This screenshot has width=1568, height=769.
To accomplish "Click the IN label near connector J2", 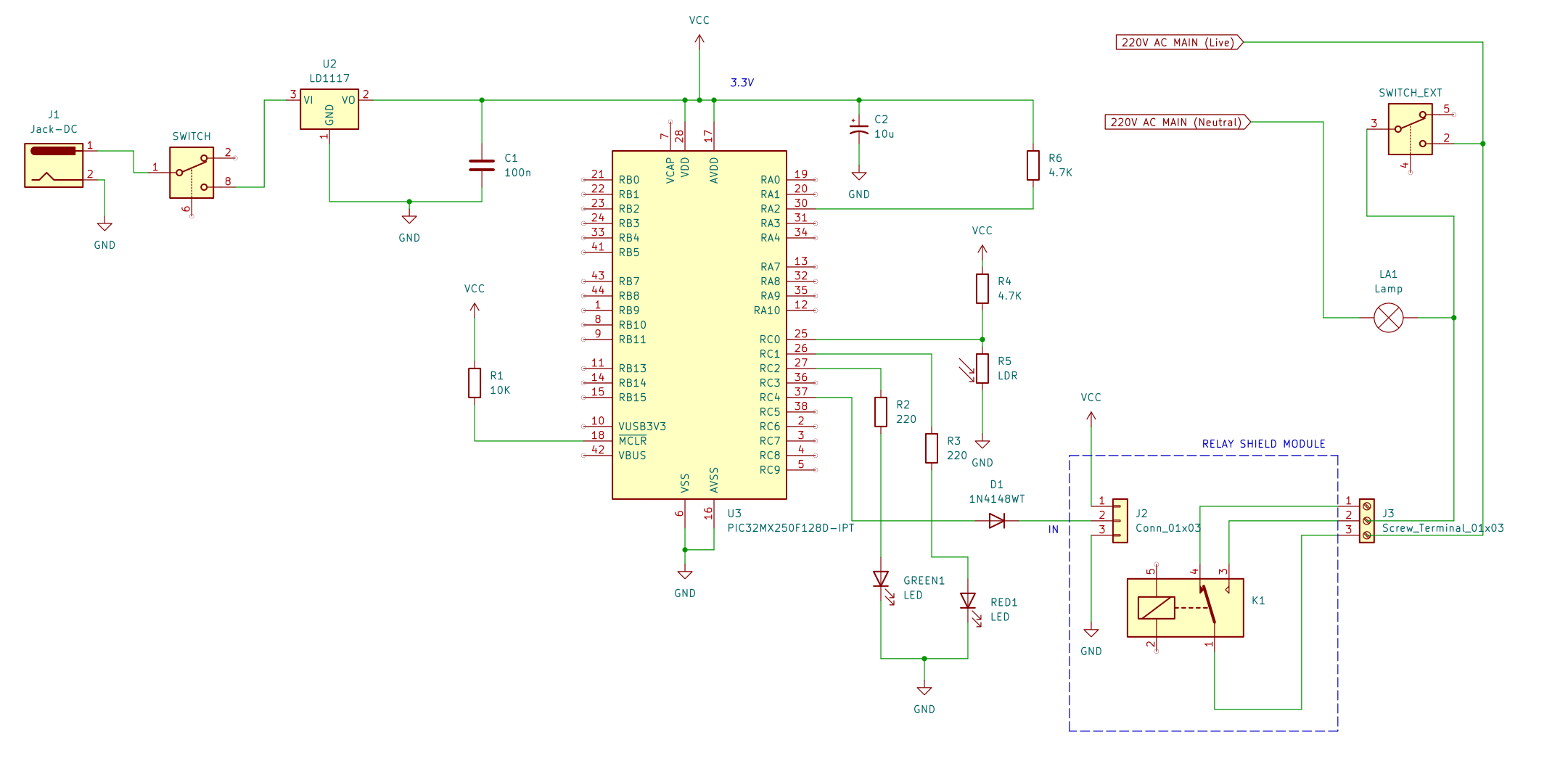I will [1054, 530].
